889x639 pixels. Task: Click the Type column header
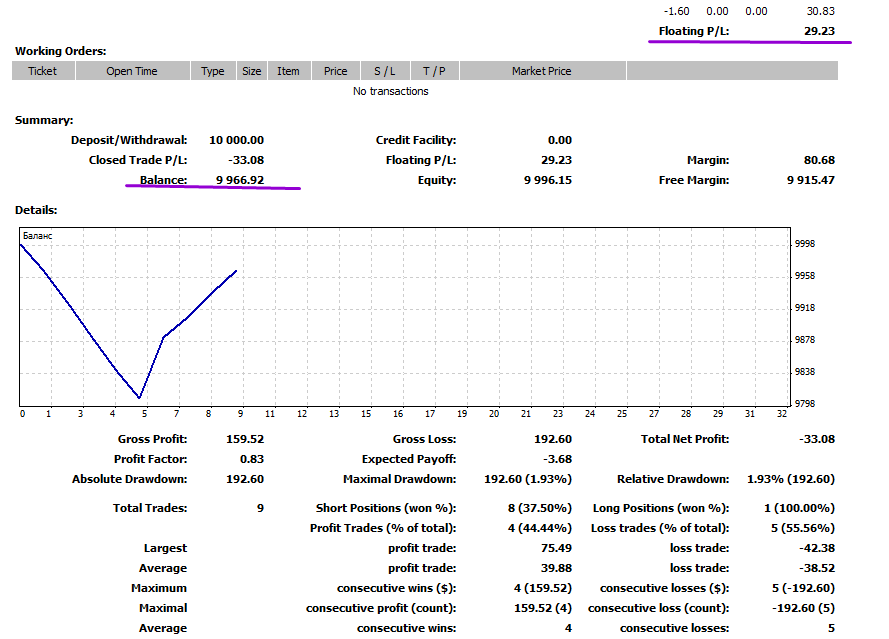213,71
